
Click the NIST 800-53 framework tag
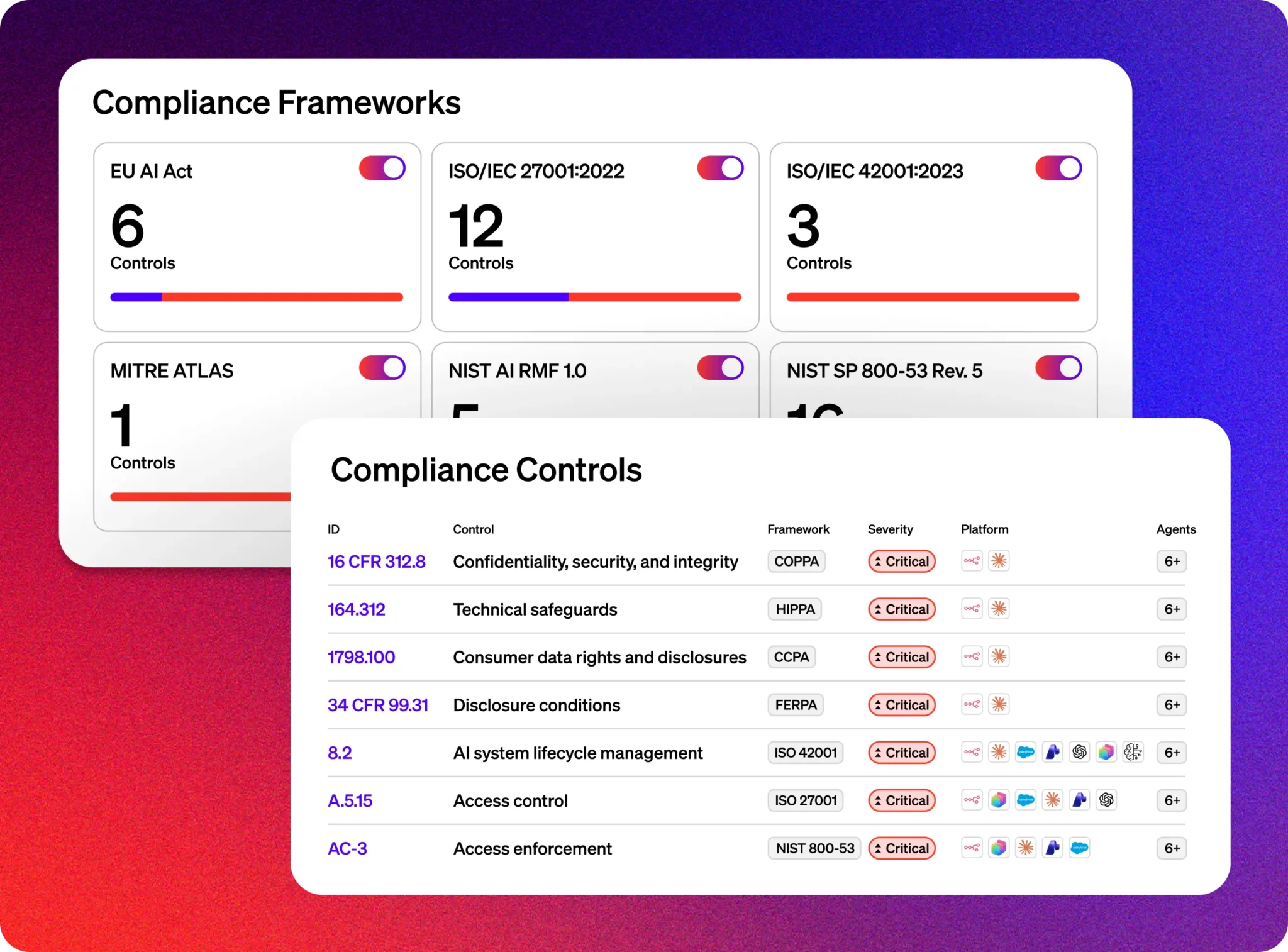(x=814, y=848)
